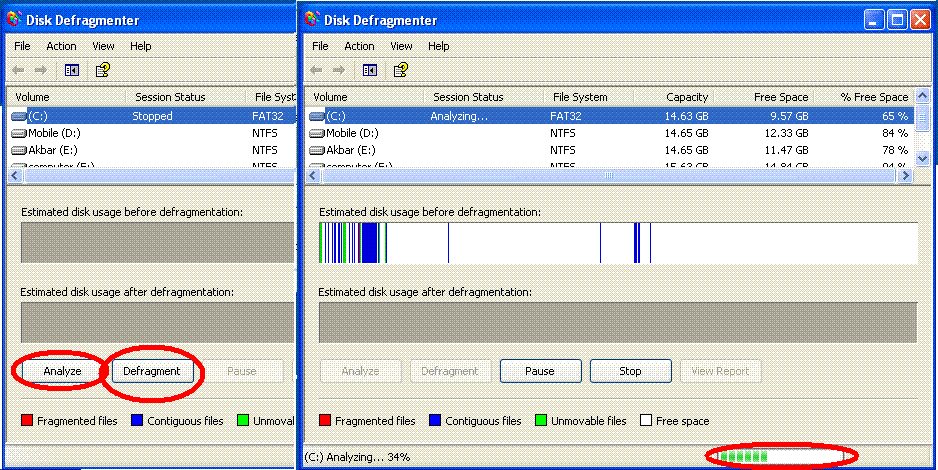
Task: Click blue Contiguous files swatch, right window
Action: point(435,420)
